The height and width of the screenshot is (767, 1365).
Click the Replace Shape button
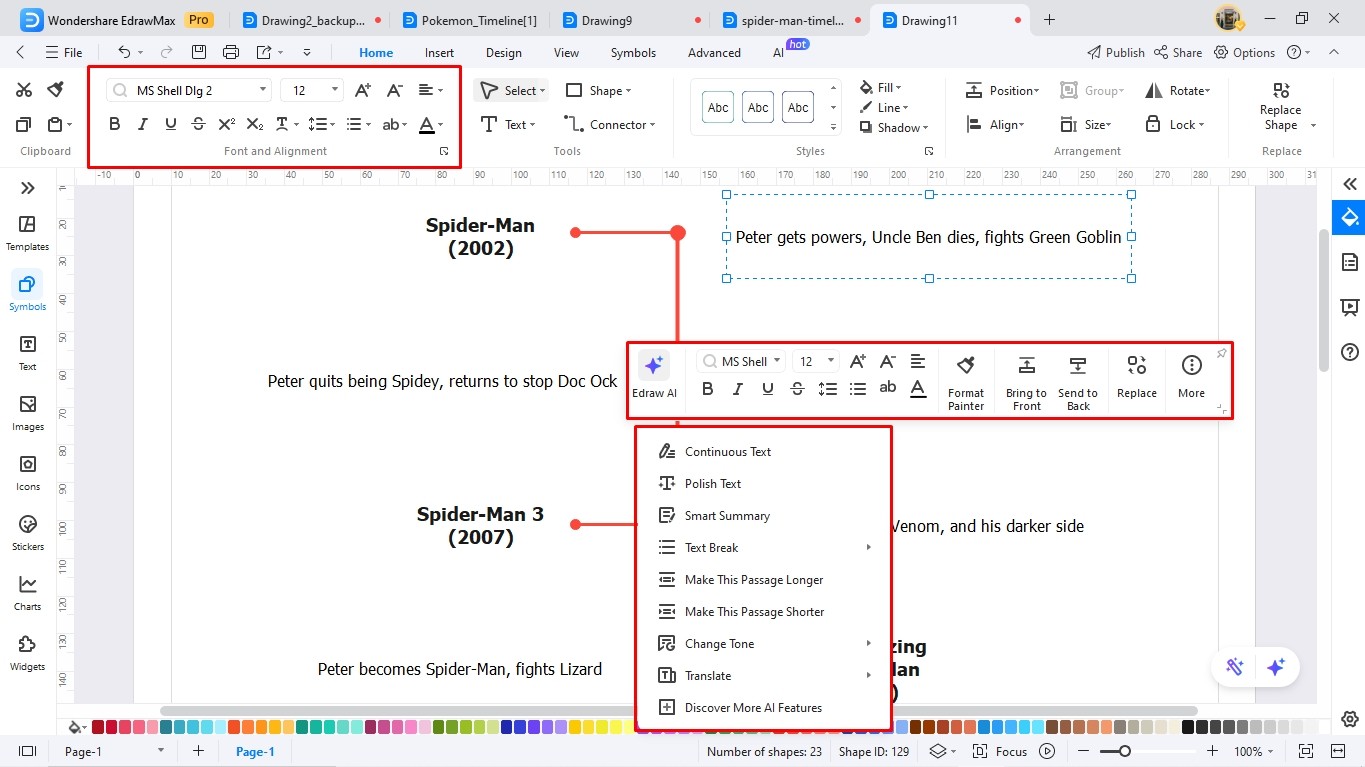point(1281,106)
